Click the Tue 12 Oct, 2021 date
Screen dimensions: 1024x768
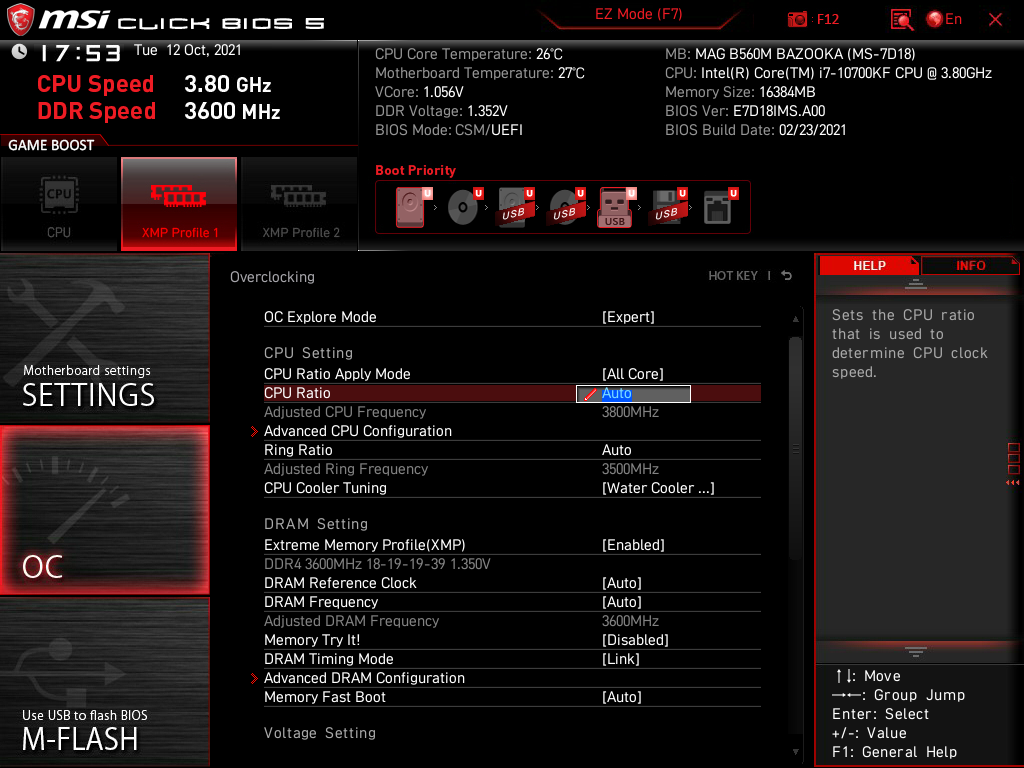(x=187, y=50)
